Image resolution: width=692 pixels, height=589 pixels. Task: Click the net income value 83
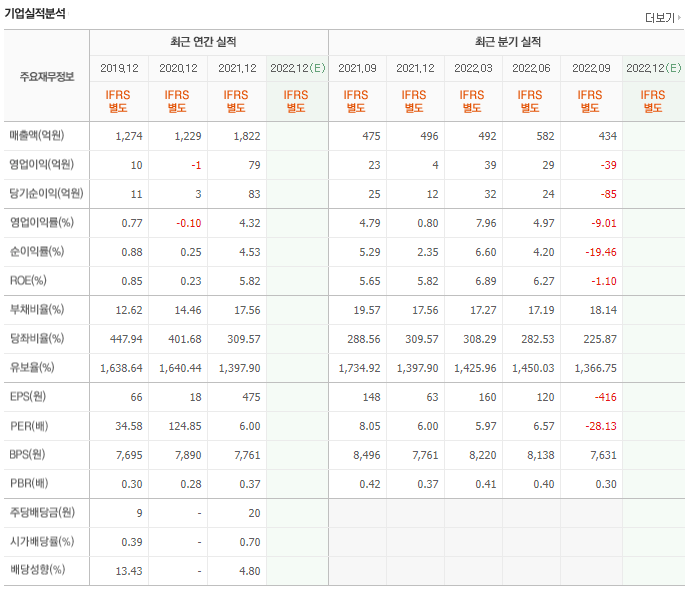(x=254, y=195)
